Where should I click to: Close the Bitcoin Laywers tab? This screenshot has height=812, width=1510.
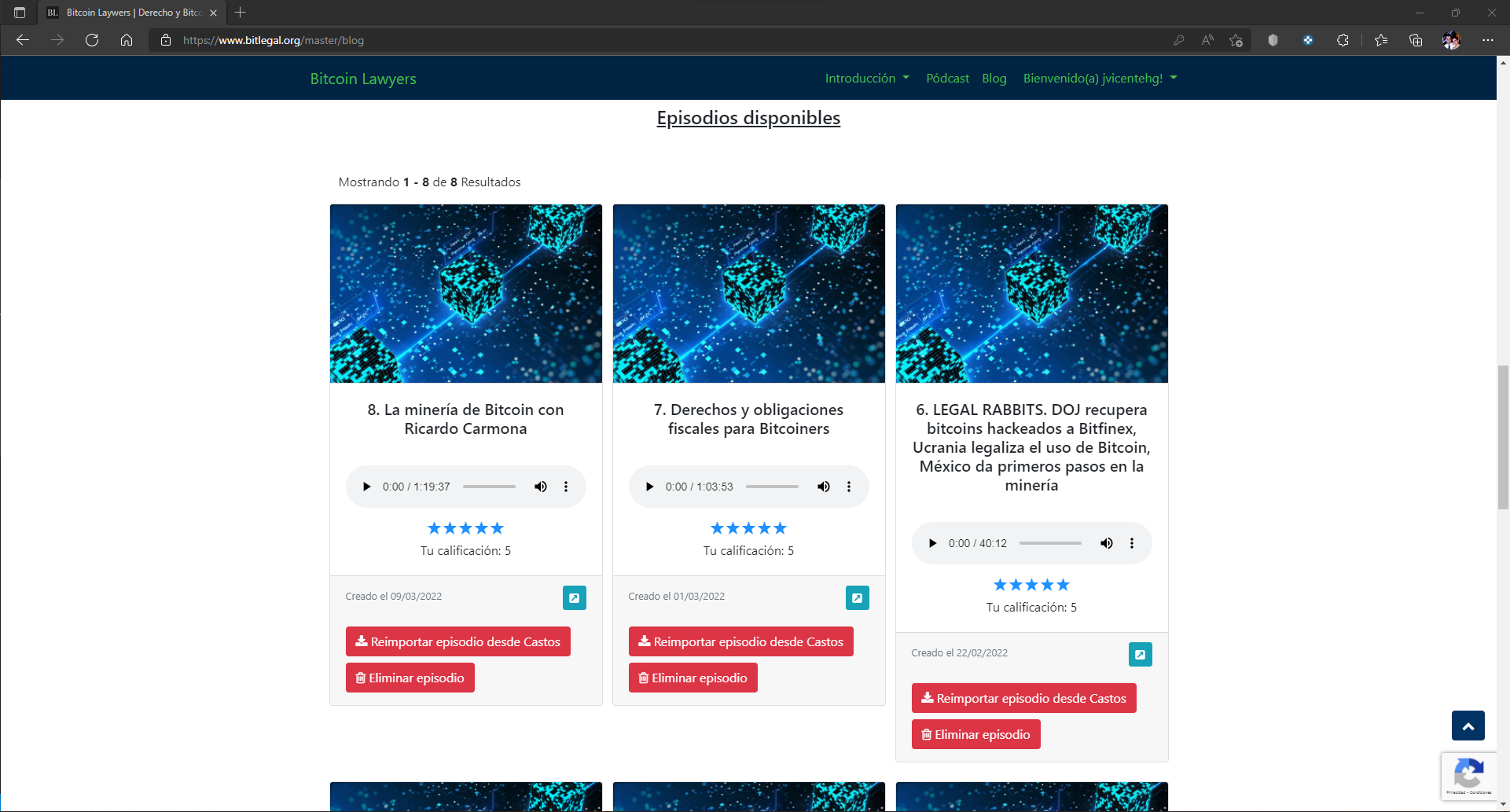(213, 13)
